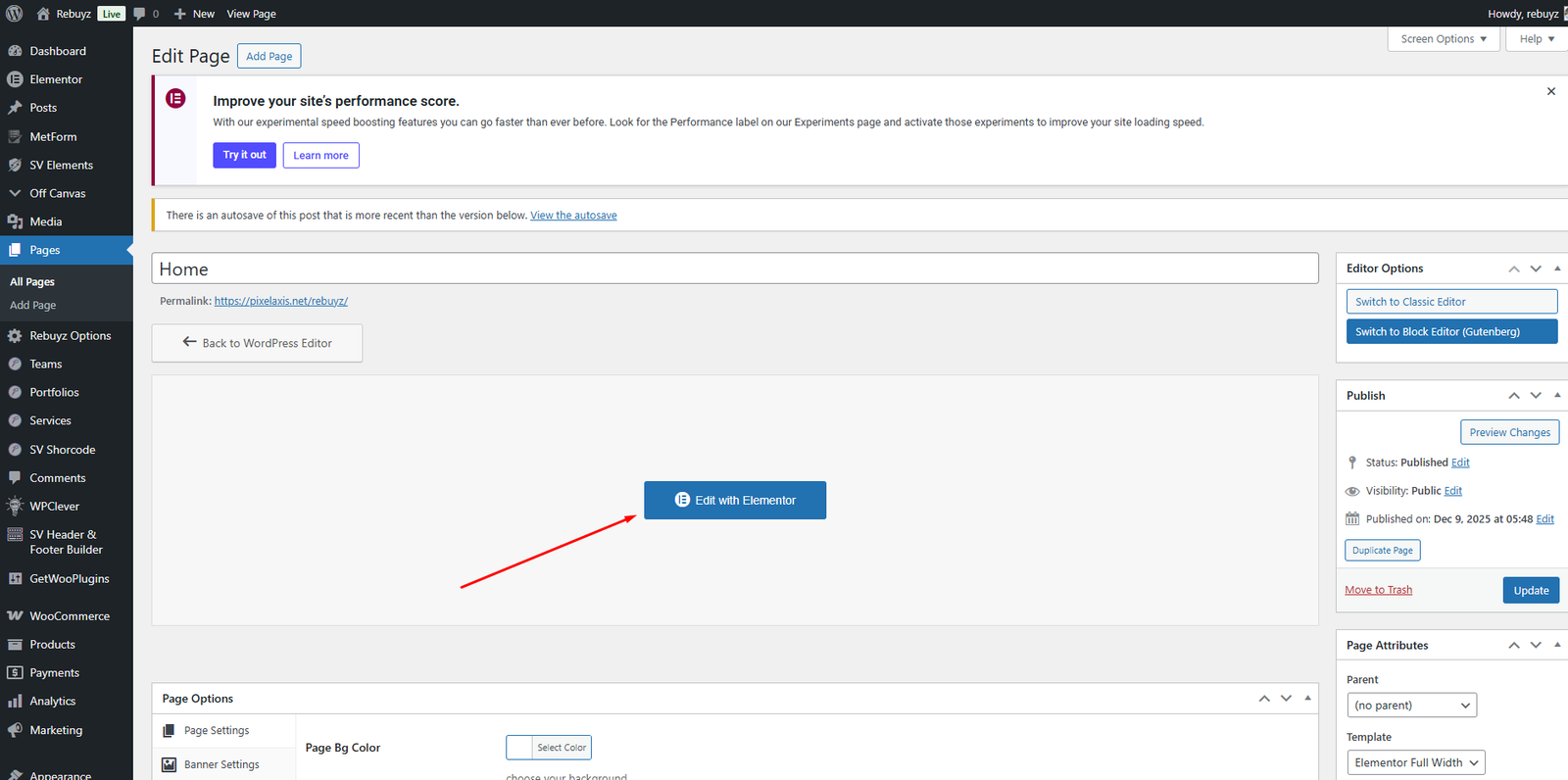Screen dimensions: 1568x780
Task: Click the SV Elements sidebar icon
Action: [15, 166]
